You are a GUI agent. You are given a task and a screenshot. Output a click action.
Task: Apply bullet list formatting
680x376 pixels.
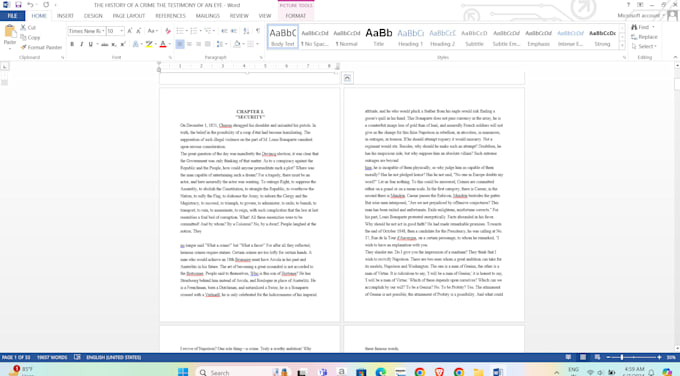click(181, 31)
